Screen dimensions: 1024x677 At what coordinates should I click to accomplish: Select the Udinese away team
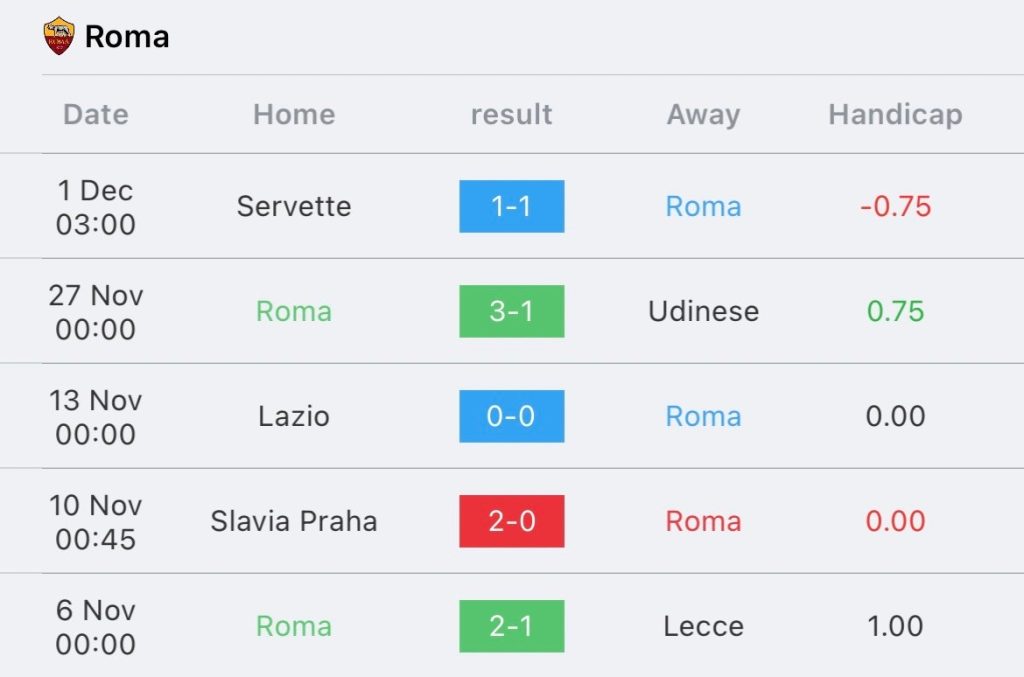tap(703, 311)
